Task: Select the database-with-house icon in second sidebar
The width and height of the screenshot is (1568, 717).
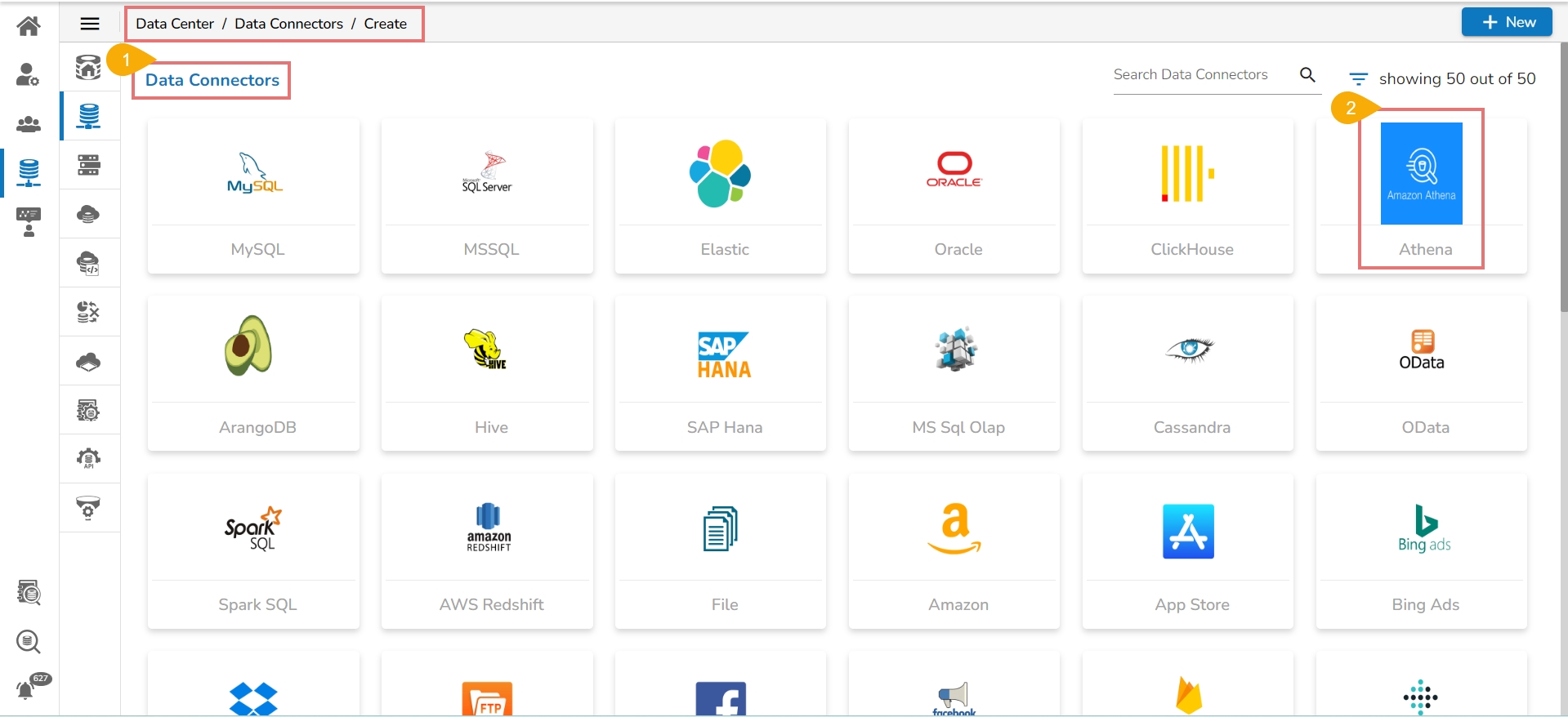Action: click(x=89, y=67)
